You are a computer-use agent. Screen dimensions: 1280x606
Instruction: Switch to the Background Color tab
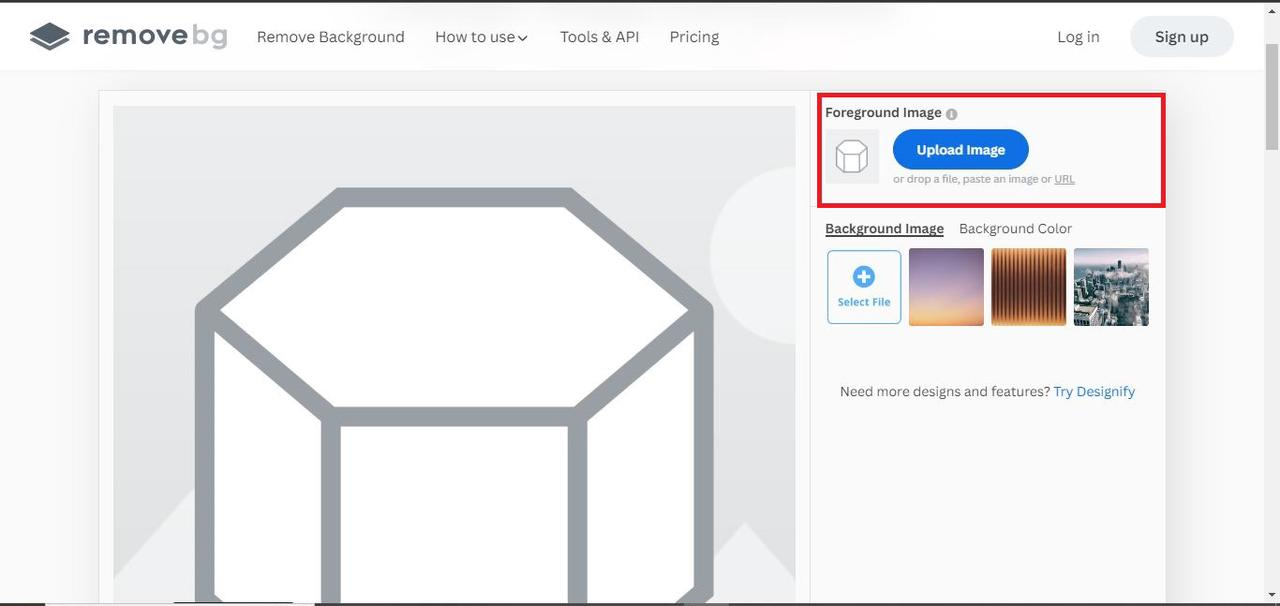[x=1015, y=229]
